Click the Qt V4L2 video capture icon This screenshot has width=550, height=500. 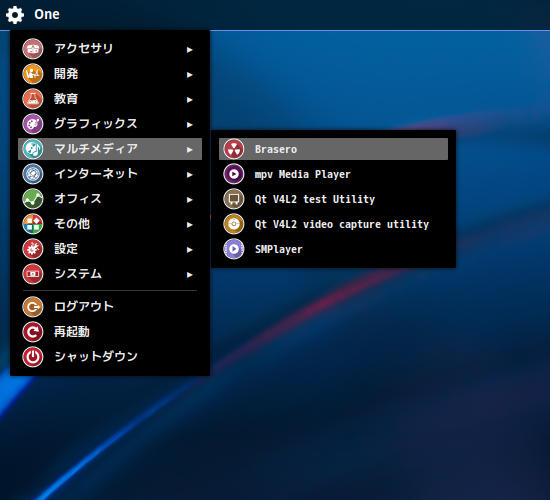point(234,224)
